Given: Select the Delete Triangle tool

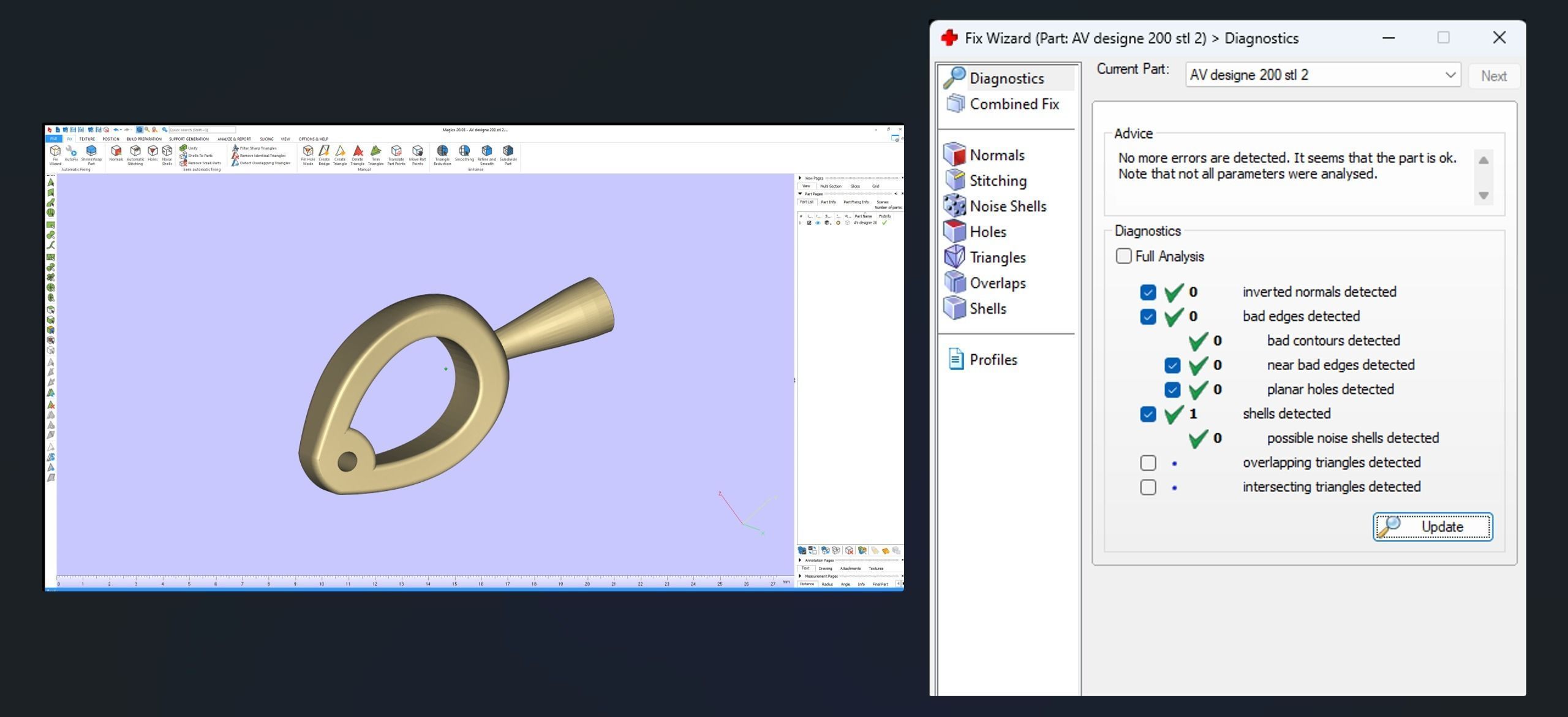Looking at the screenshot, I should pyautogui.click(x=358, y=153).
